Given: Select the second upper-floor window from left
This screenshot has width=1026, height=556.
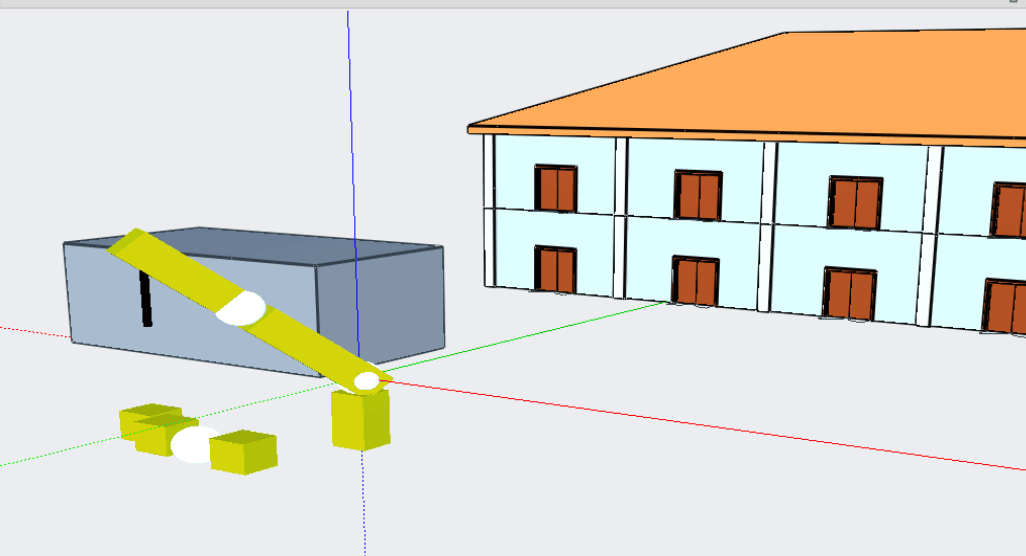Looking at the screenshot, I should (x=698, y=196).
